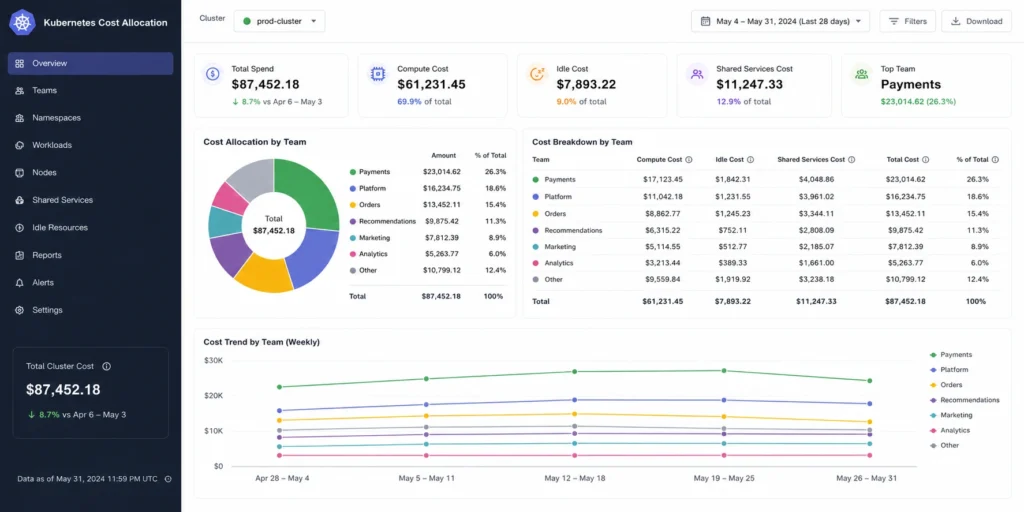Click info icon beside Idle Cost column header
Screen dimensions: 1024x512
pos(750,159)
